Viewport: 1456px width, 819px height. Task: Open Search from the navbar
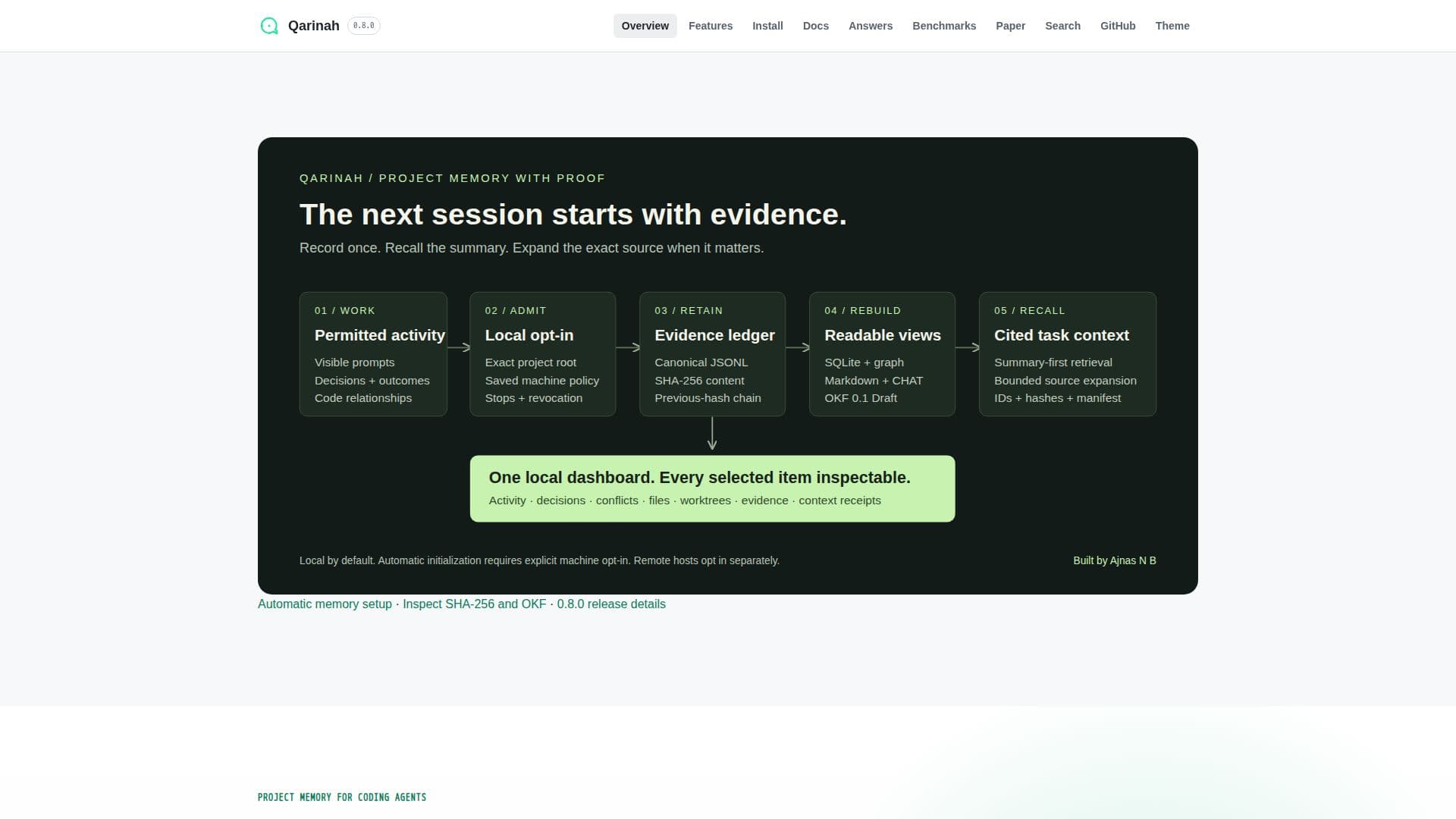pyautogui.click(x=1062, y=26)
